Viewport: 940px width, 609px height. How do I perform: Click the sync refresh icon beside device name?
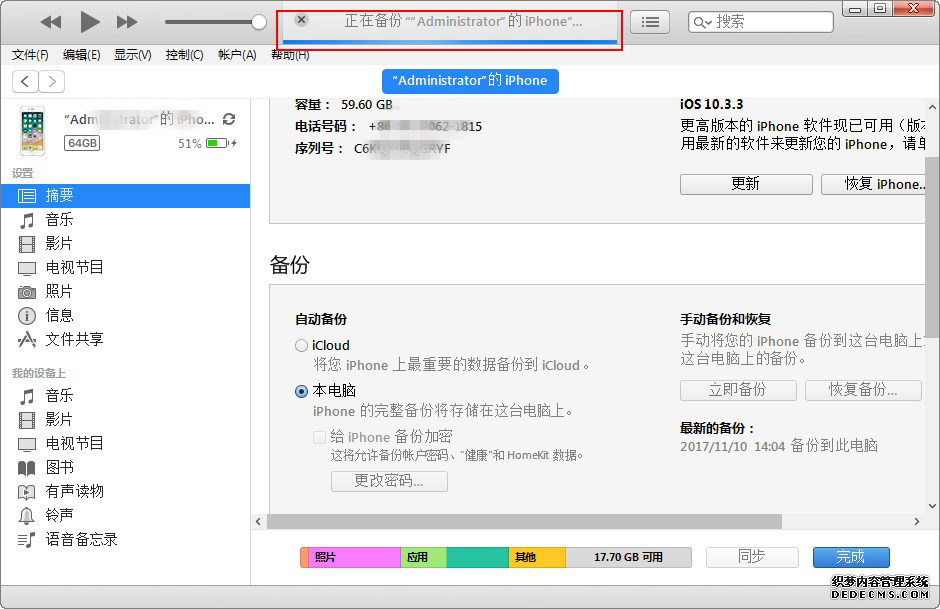[228, 119]
